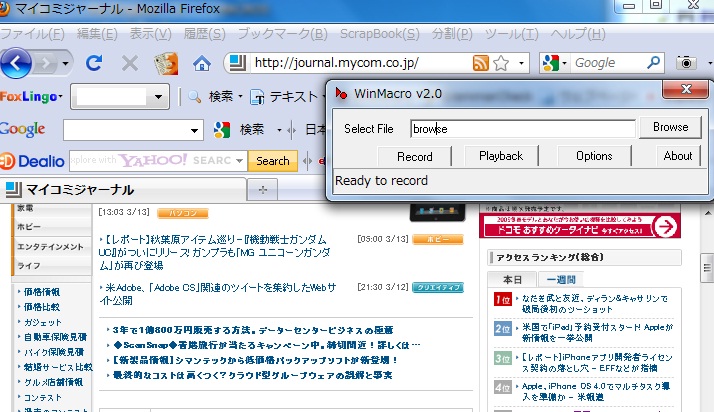Click the orange ホビー category tag
The width and height of the screenshot is (714, 412).
point(438,239)
